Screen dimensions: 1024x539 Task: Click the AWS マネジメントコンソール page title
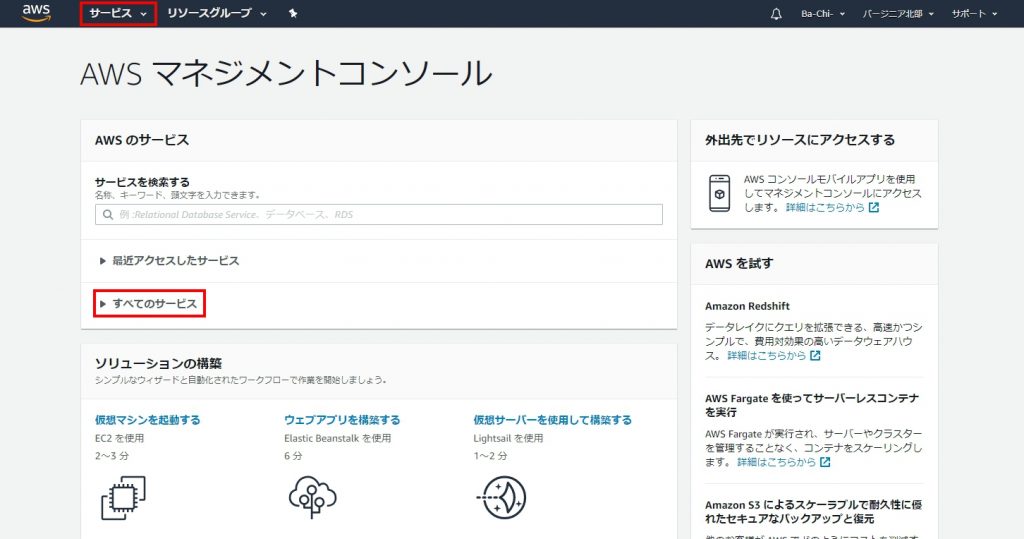point(286,73)
